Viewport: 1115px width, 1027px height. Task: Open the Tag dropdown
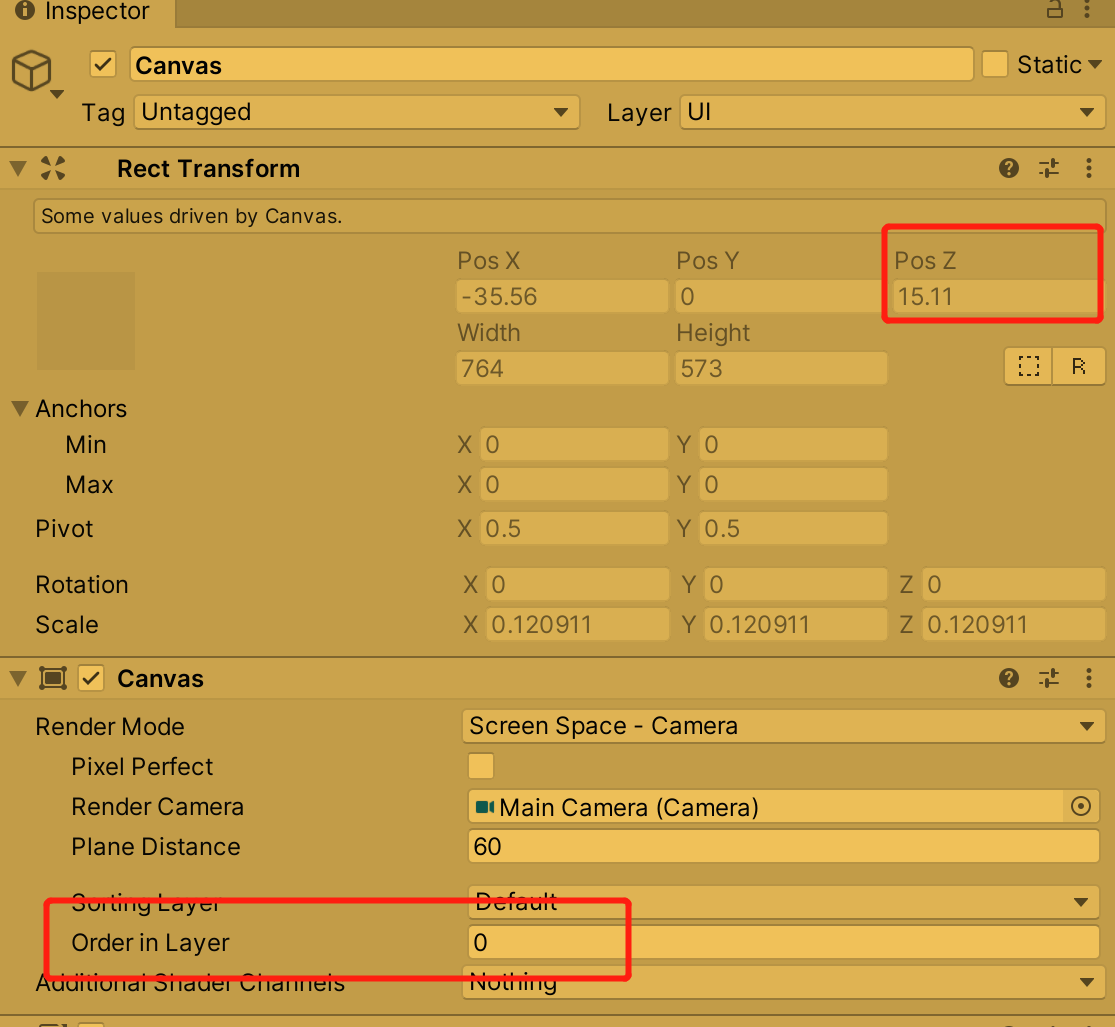coord(357,112)
